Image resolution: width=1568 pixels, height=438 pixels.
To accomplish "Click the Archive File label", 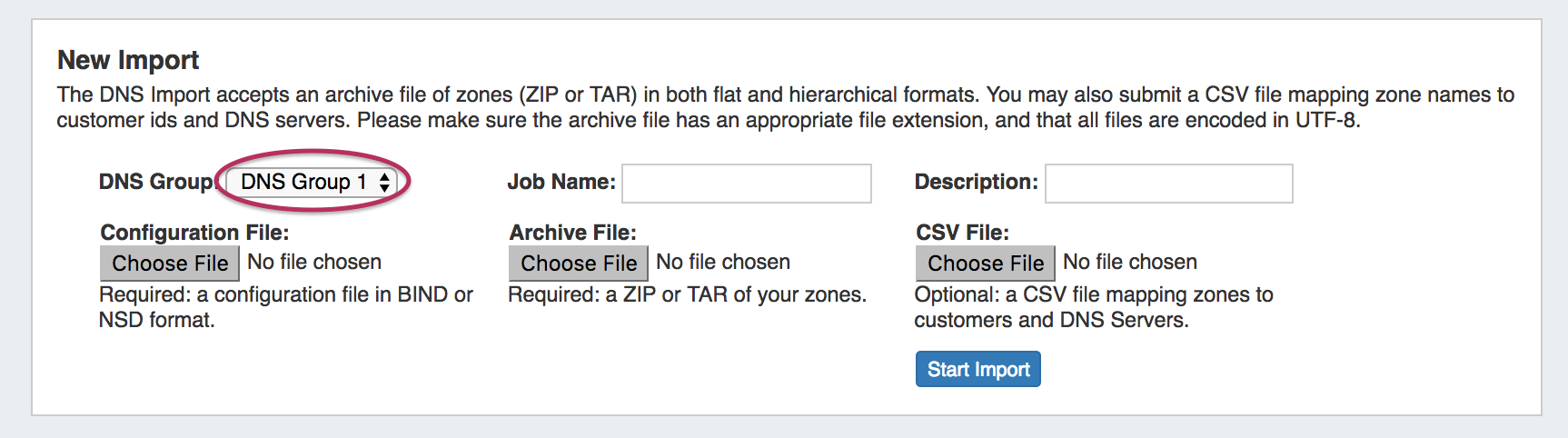I will [x=572, y=233].
